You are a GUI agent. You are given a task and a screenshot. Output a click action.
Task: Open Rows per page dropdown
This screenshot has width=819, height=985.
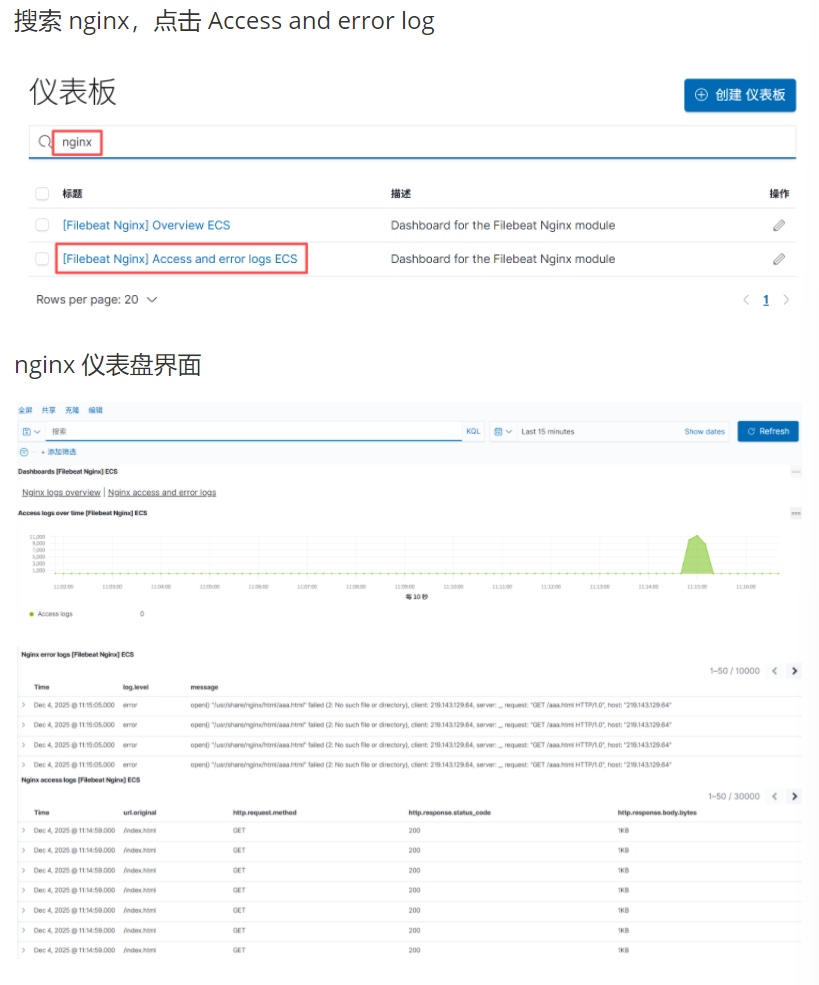click(x=96, y=299)
